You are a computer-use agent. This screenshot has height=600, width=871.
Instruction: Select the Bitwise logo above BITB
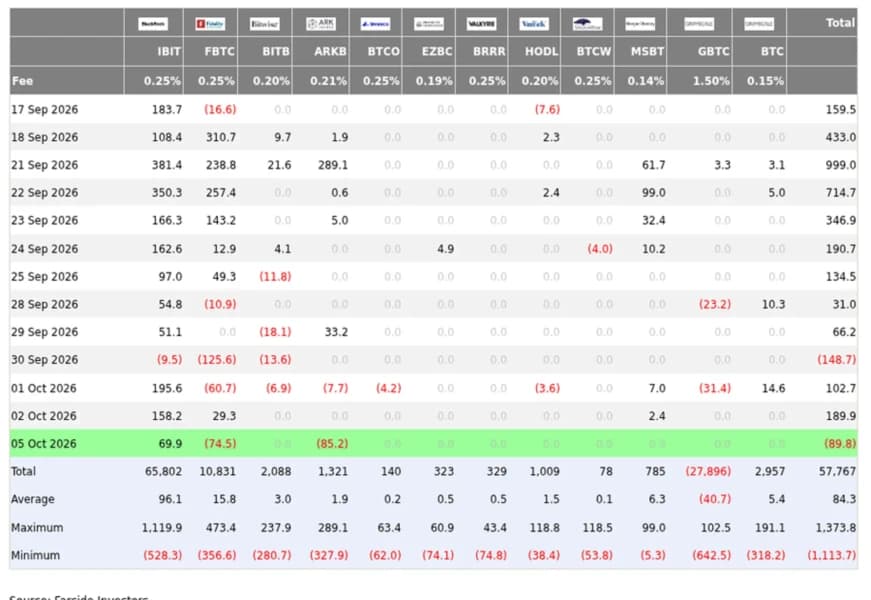pos(264,24)
